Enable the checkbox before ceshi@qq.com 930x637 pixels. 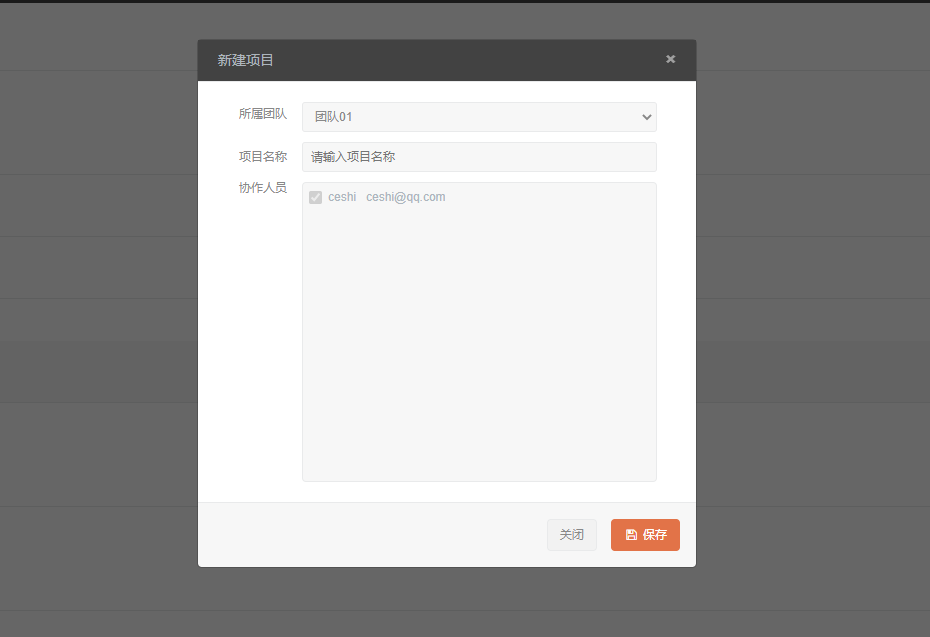pyautogui.click(x=316, y=196)
